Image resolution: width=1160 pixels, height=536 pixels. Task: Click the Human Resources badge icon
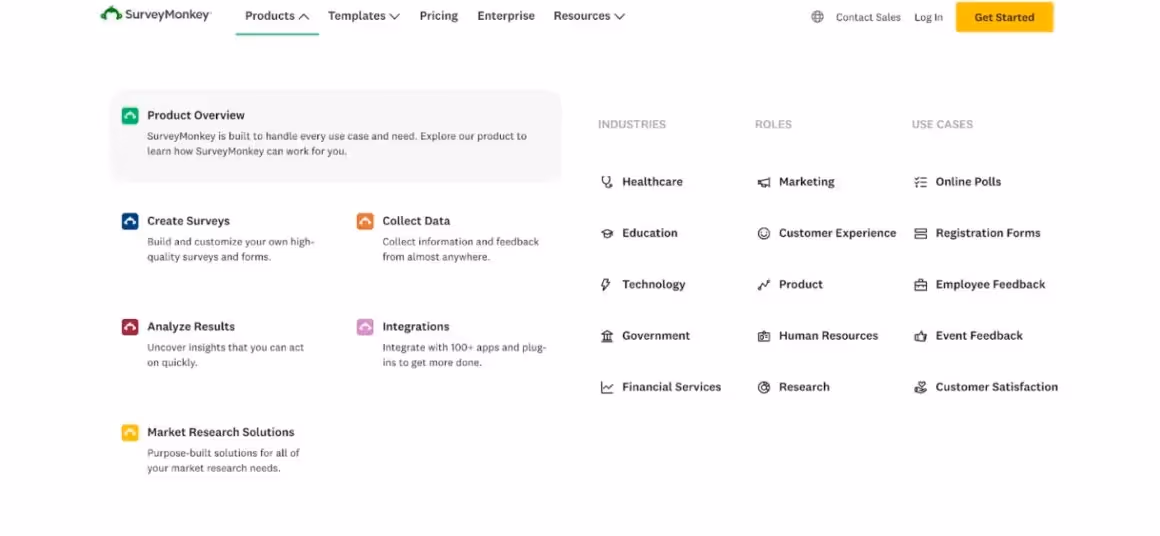(x=763, y=336)
